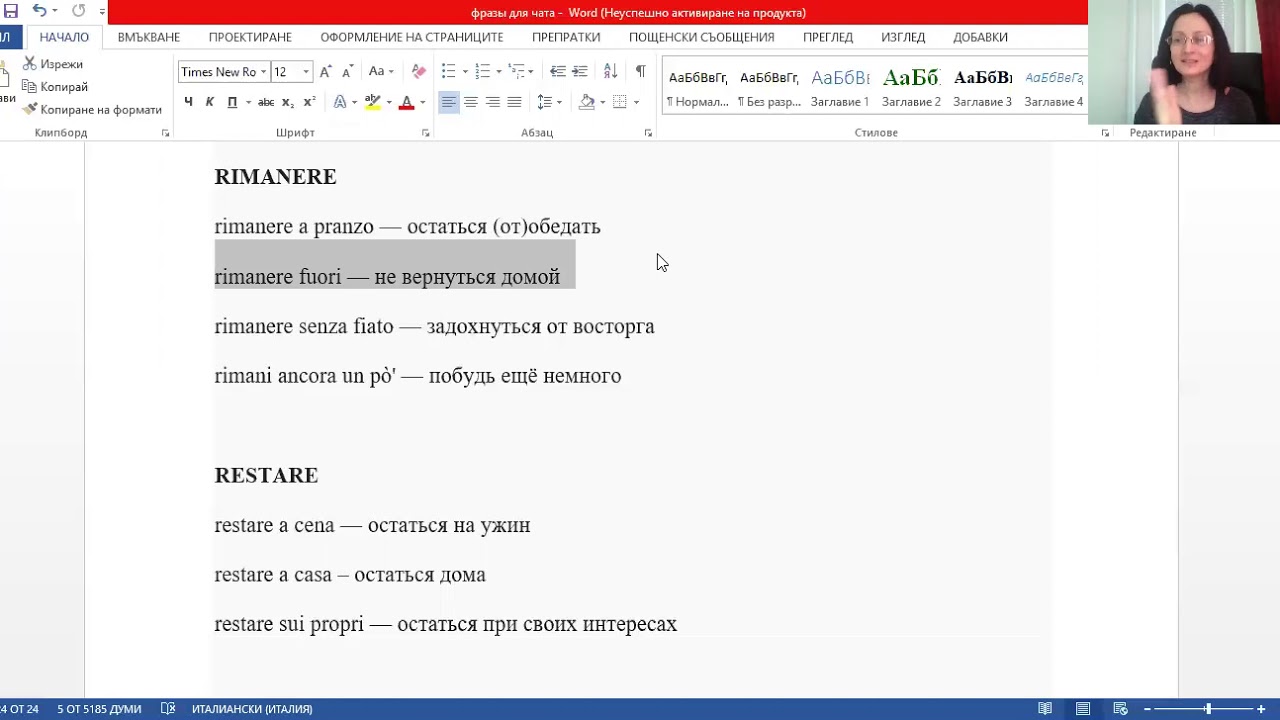Toggle italic (К) formatting
Image resolution: width=1280 pixels, height=720 pixels.
tap(209, 102)
